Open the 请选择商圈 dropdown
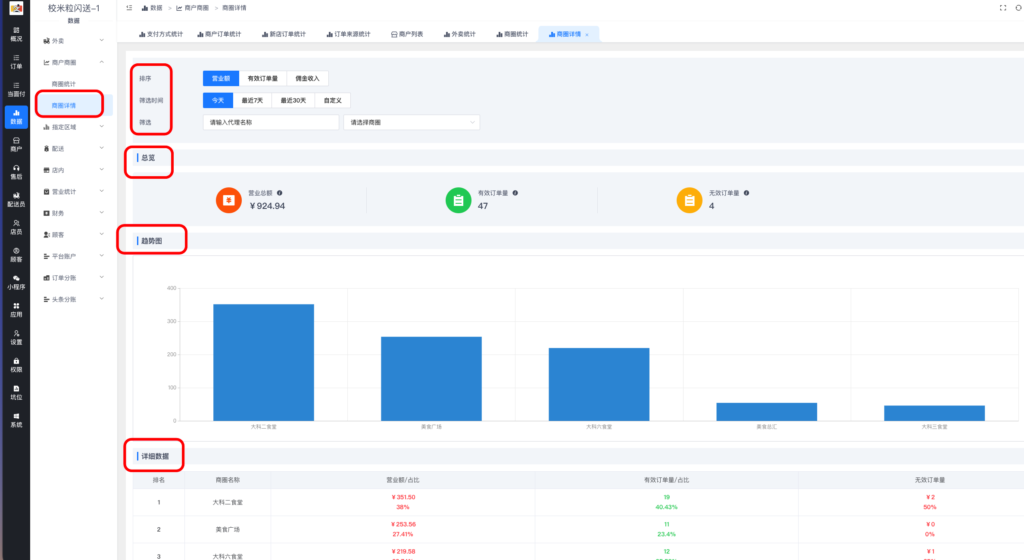The width and height of the screenshot is (1024, 560). 411,123
